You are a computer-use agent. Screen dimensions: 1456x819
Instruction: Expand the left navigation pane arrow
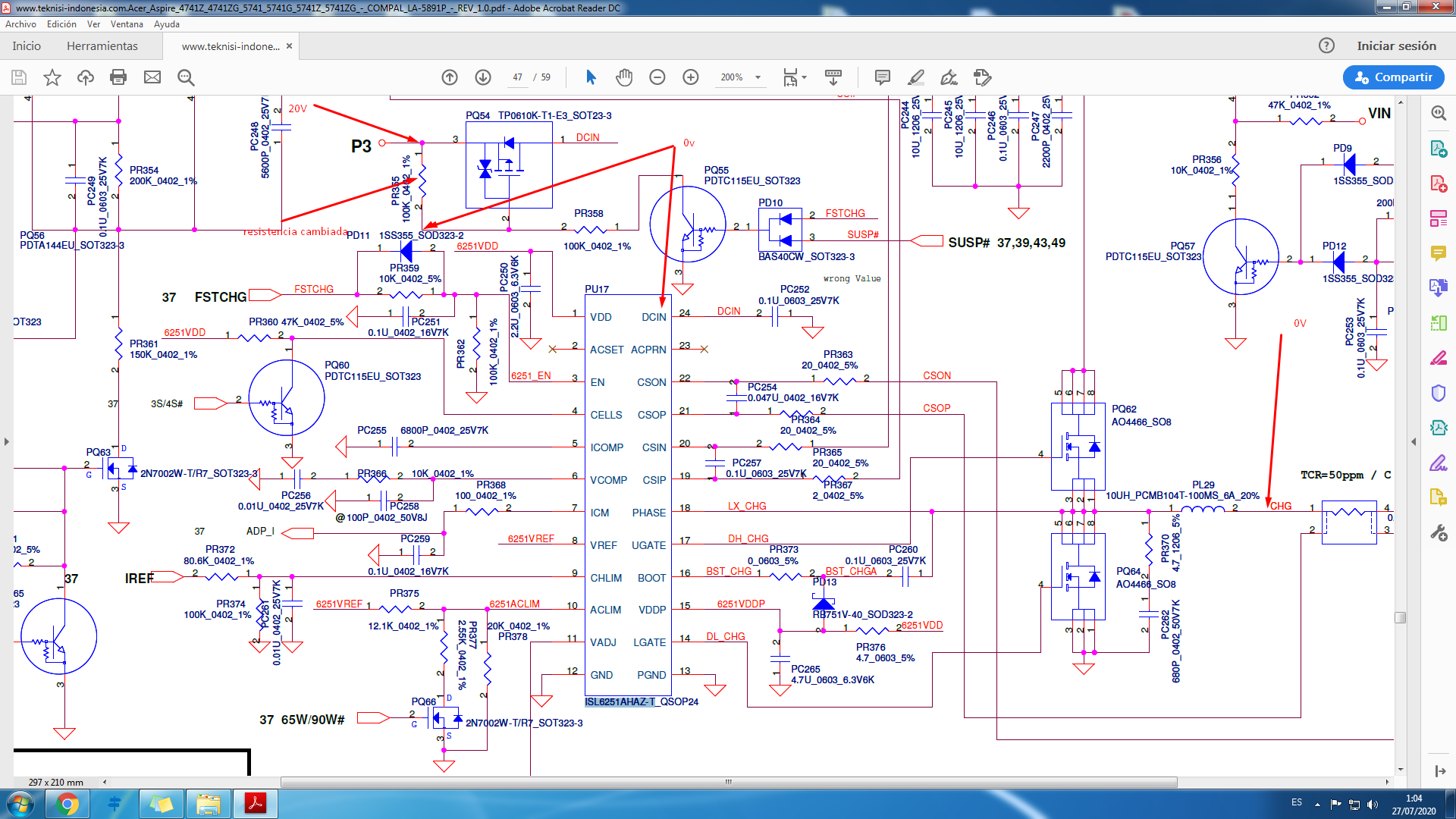click(7, 441)
